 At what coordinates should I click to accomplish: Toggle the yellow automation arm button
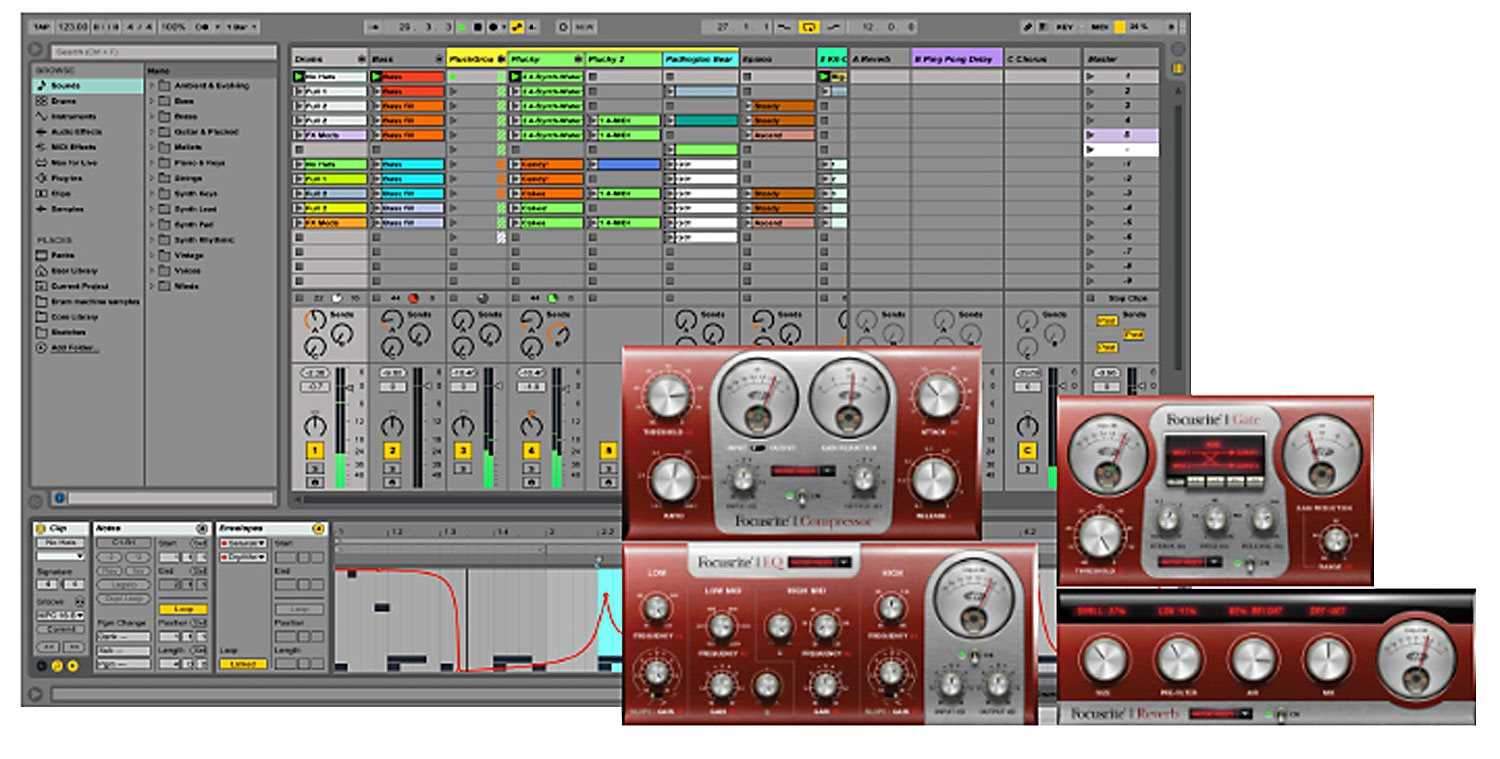click(517, 27)
